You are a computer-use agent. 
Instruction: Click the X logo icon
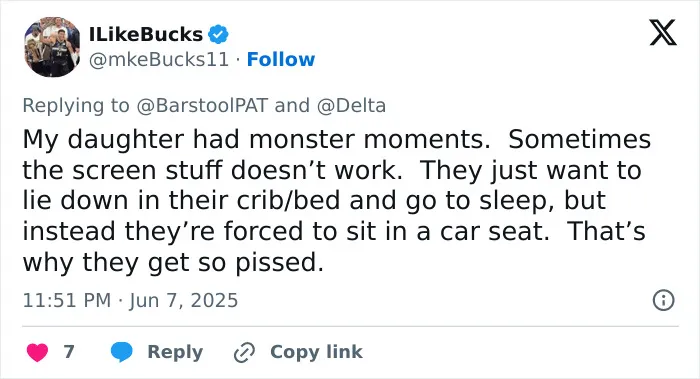tap(663, 32)
